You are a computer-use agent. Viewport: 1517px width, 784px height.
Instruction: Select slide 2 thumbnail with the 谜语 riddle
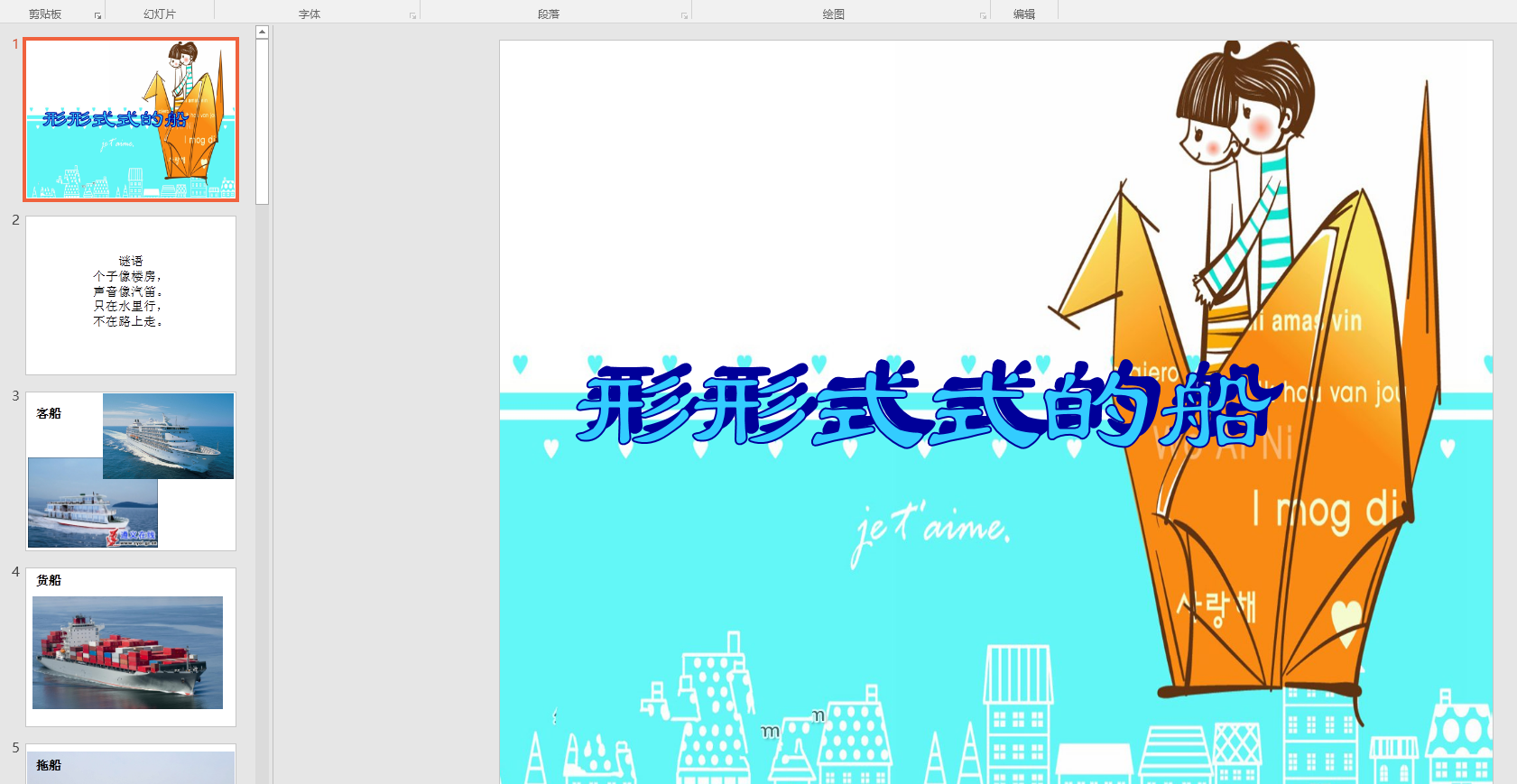click(131, 295)
